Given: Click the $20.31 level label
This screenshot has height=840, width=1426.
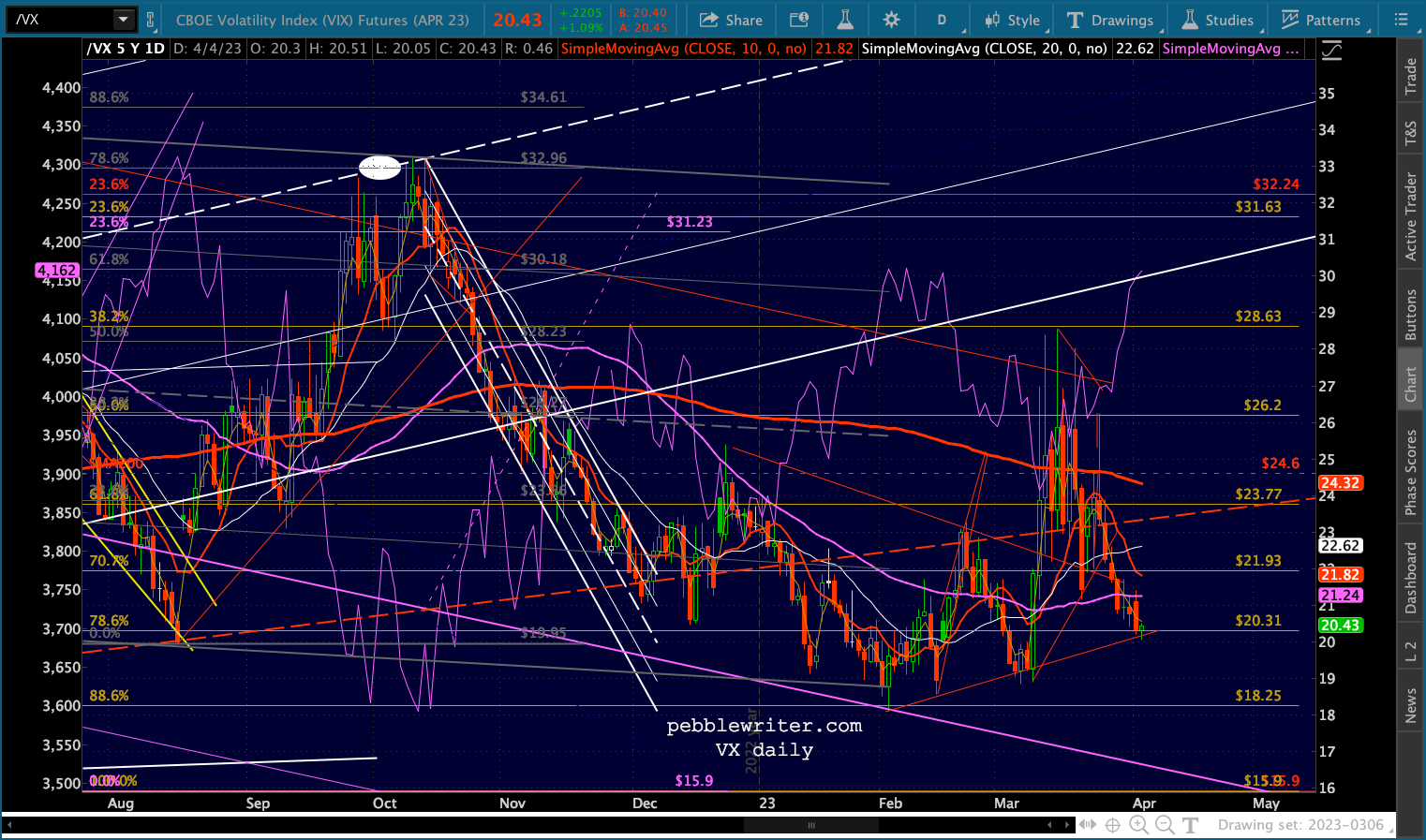Looking at the screenshot, I should pyautogui.click(x=1258, y=620).
